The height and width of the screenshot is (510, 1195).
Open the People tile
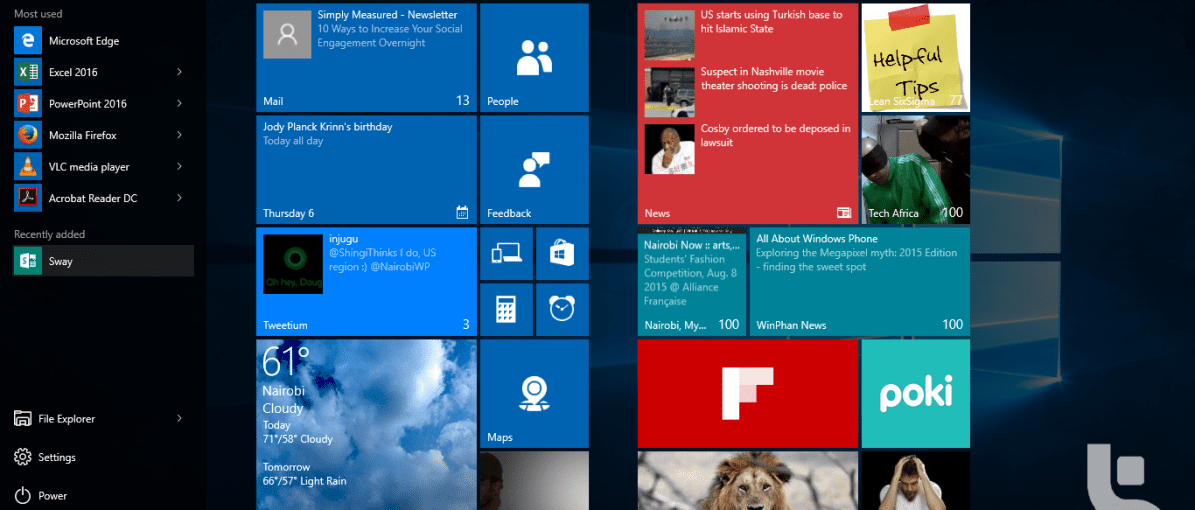coord(534,57)
